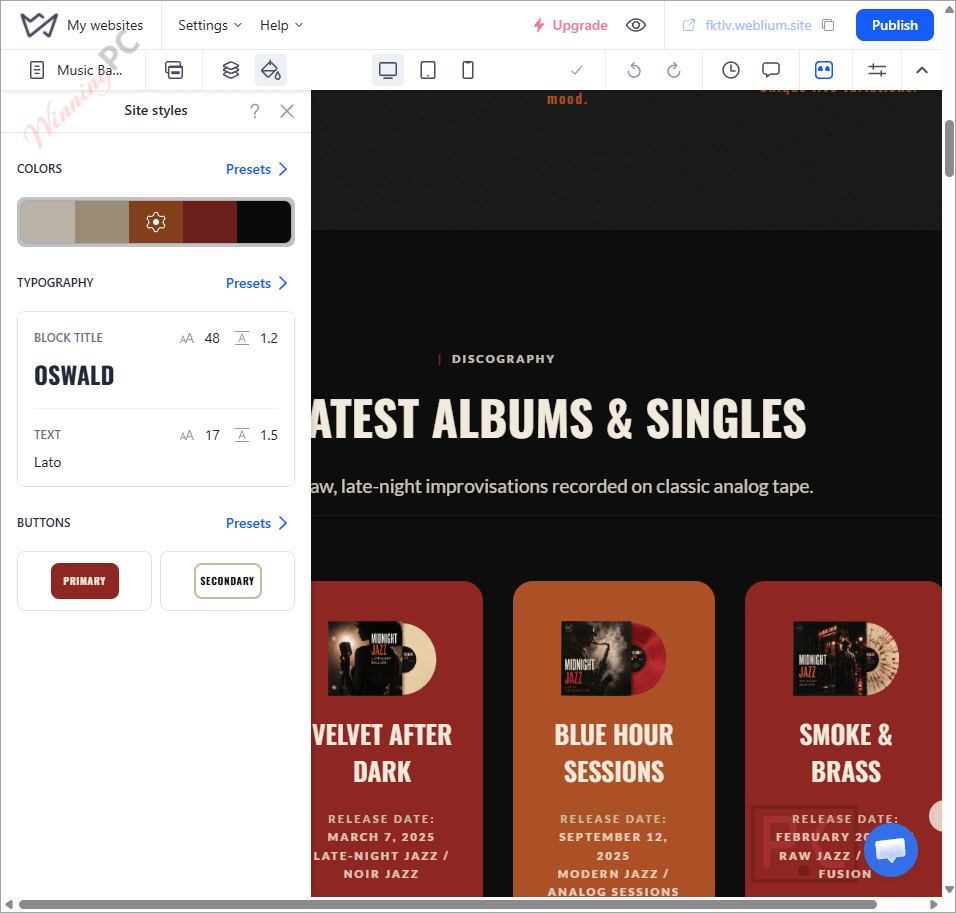Click the Publish button
Screen dimensions: 956x913
894,25
